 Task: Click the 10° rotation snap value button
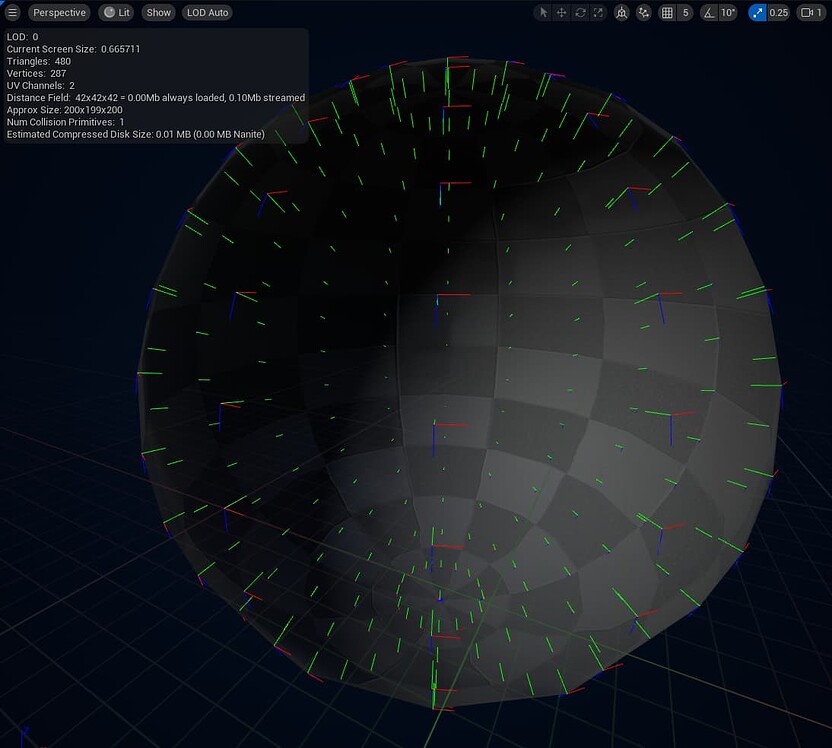pos(727,12)
